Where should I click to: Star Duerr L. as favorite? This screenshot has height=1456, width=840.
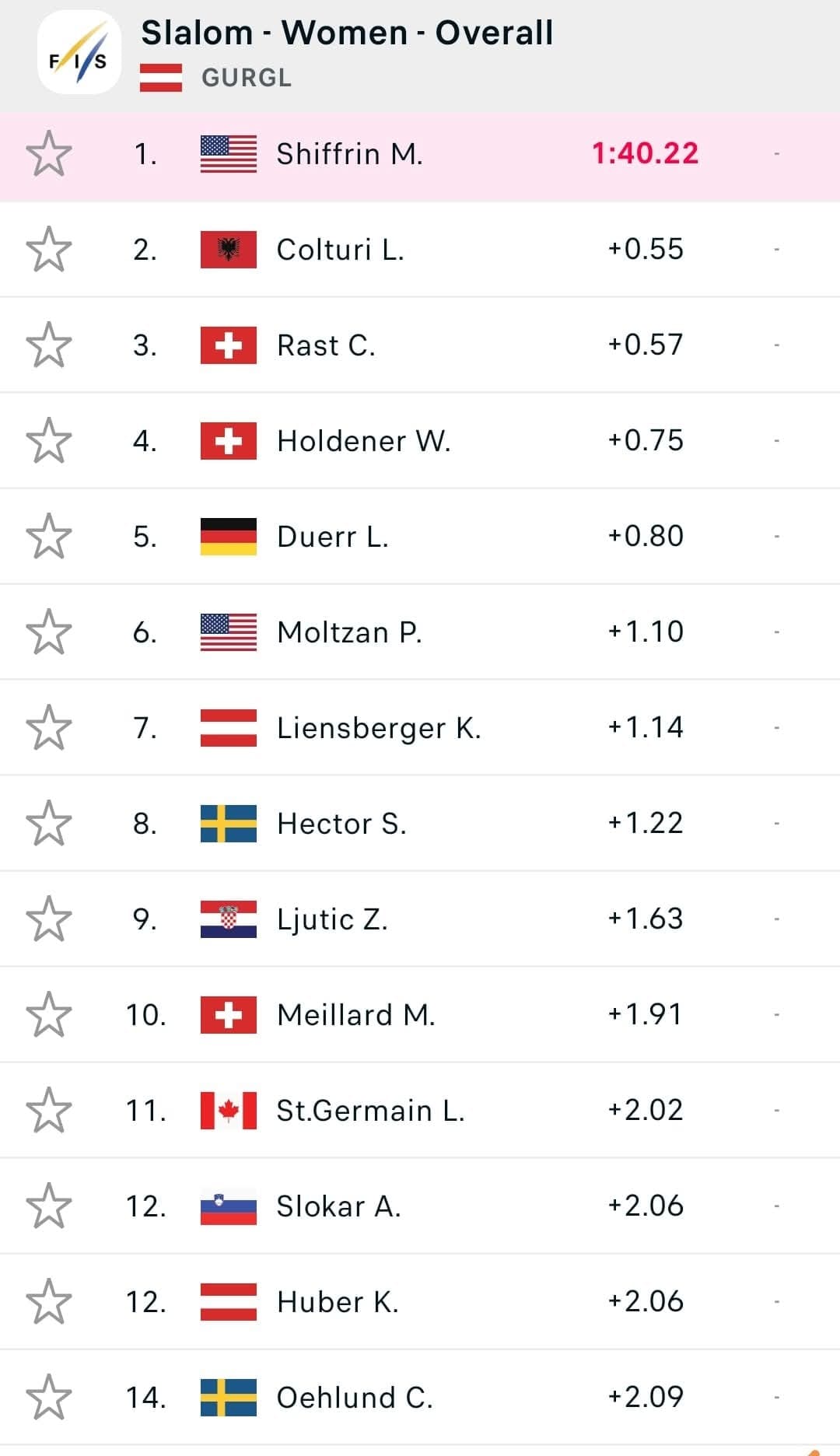[49, 536]
